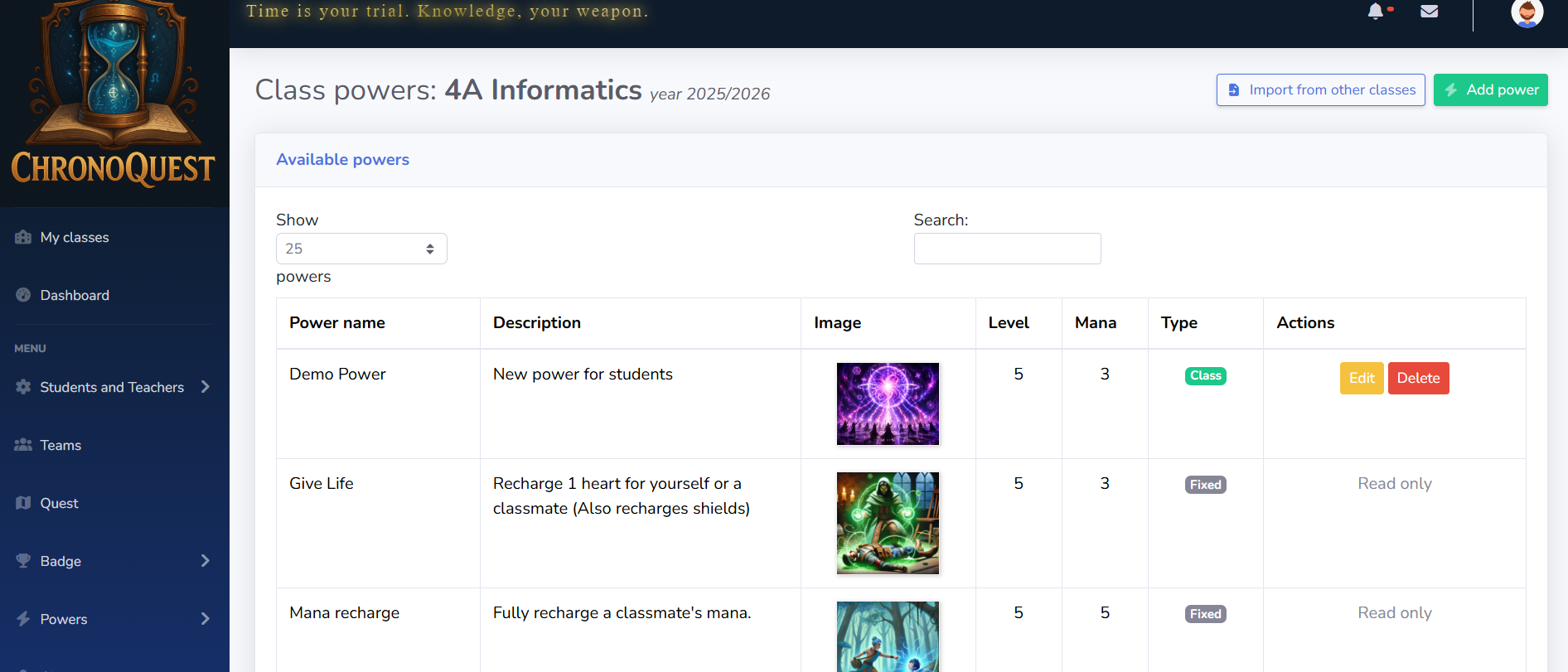This screenshot has width=1568, height=672.
Task: Click the My classes sidebar icon
Action: [x=23, y=237]
